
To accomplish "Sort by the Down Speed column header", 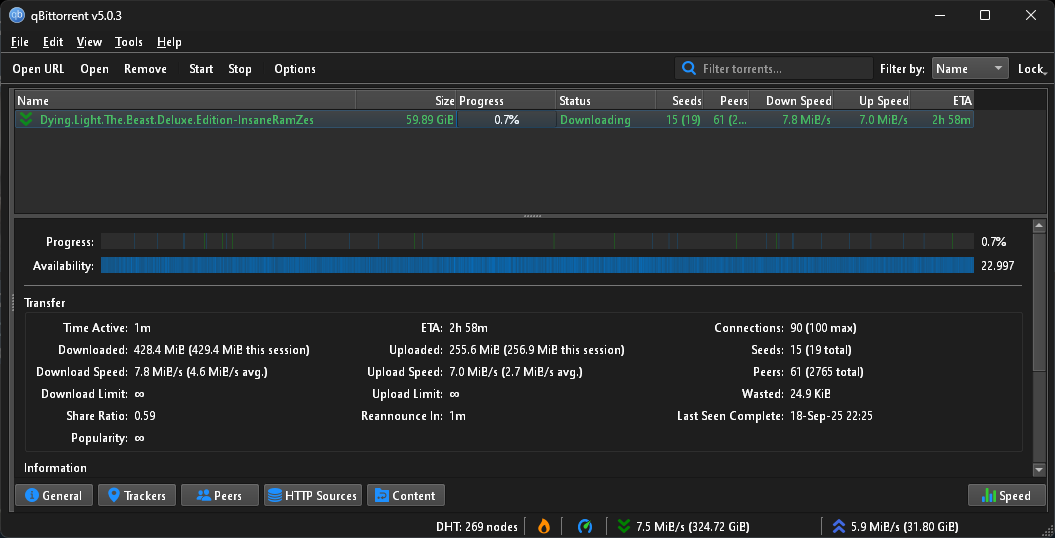I will click(x=791, y=101).
